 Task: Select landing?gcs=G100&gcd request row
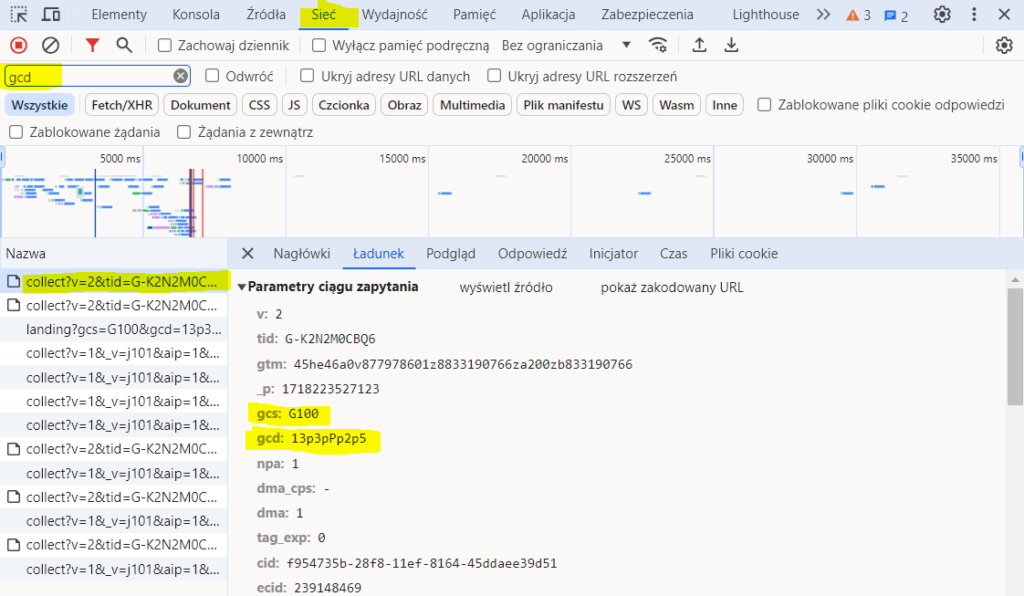114,329
